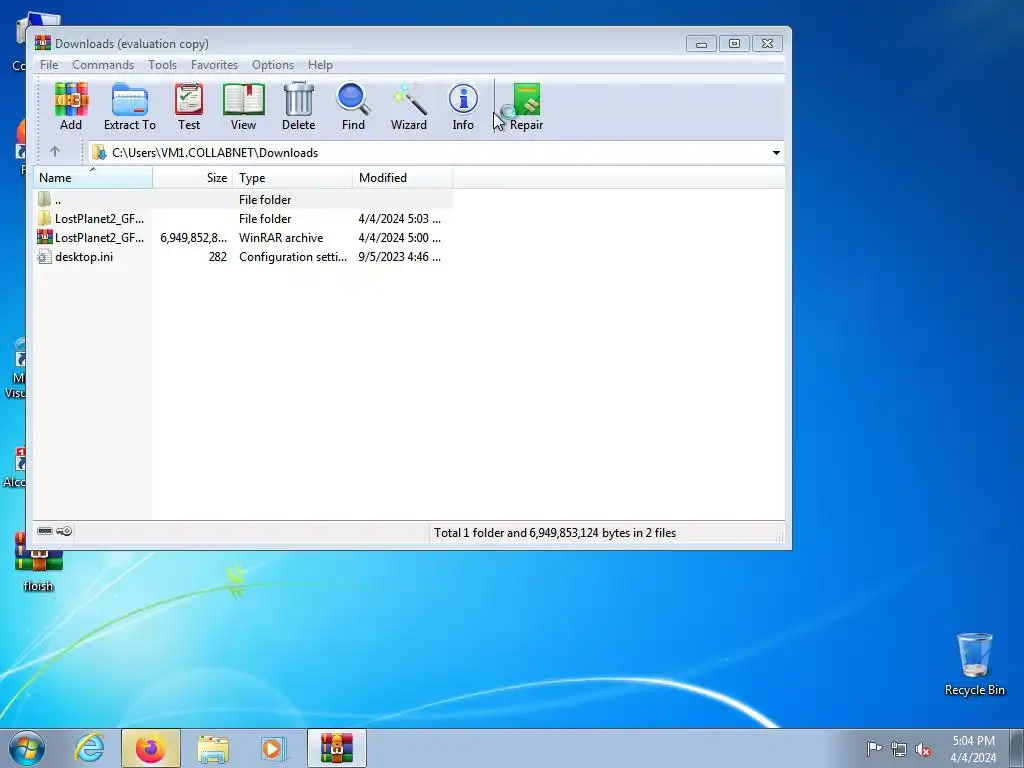Show archive Info
Image resolution: width=1024 pixels, height=768 pixels.
(463, 106)
